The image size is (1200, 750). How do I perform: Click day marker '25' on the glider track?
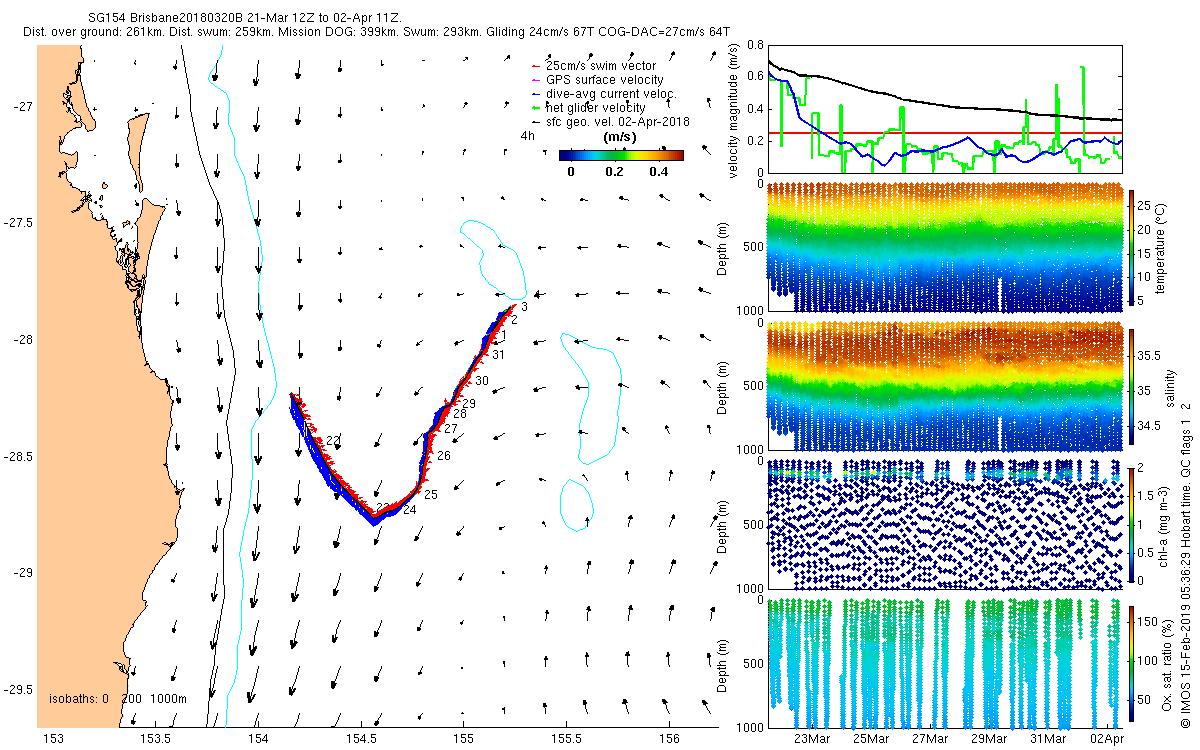431,494
